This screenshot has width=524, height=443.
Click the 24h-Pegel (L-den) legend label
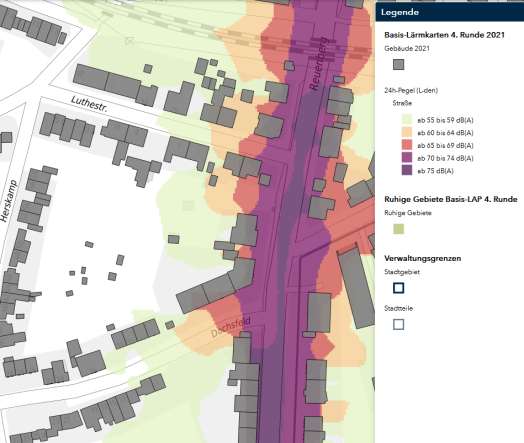411,90
